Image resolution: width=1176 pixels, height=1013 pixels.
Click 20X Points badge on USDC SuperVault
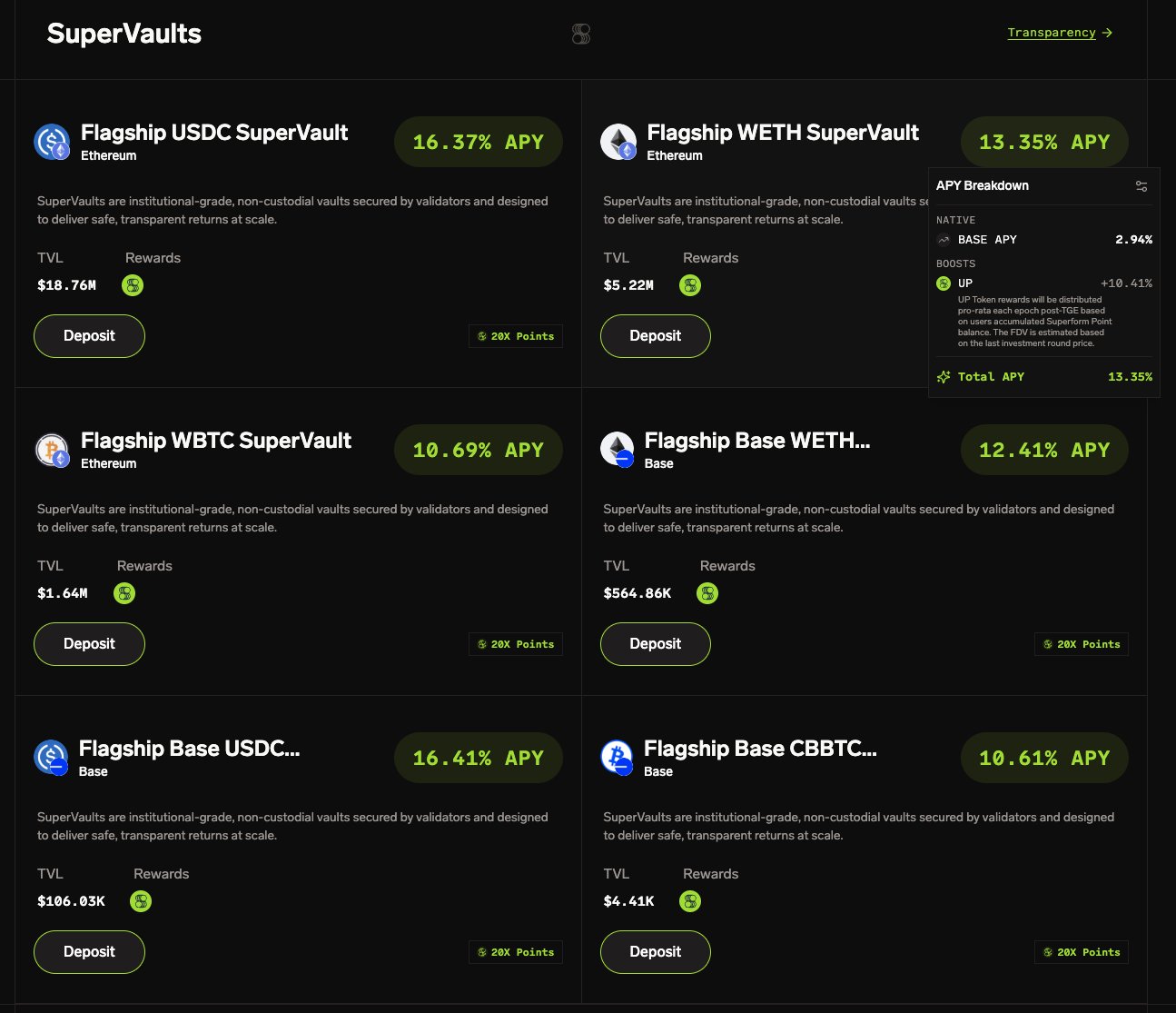pos(516,336)
